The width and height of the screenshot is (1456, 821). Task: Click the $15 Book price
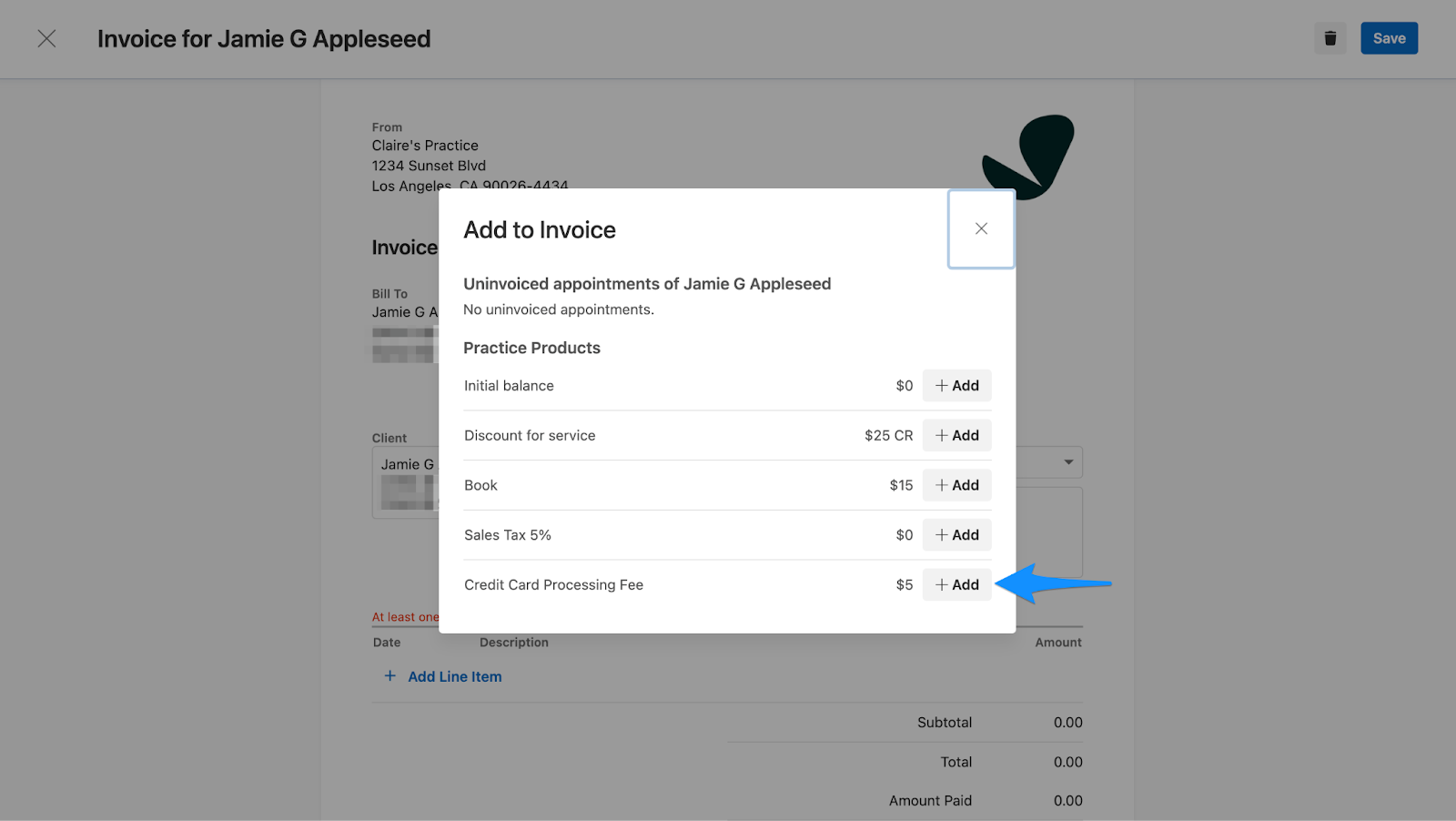(901, 485)
